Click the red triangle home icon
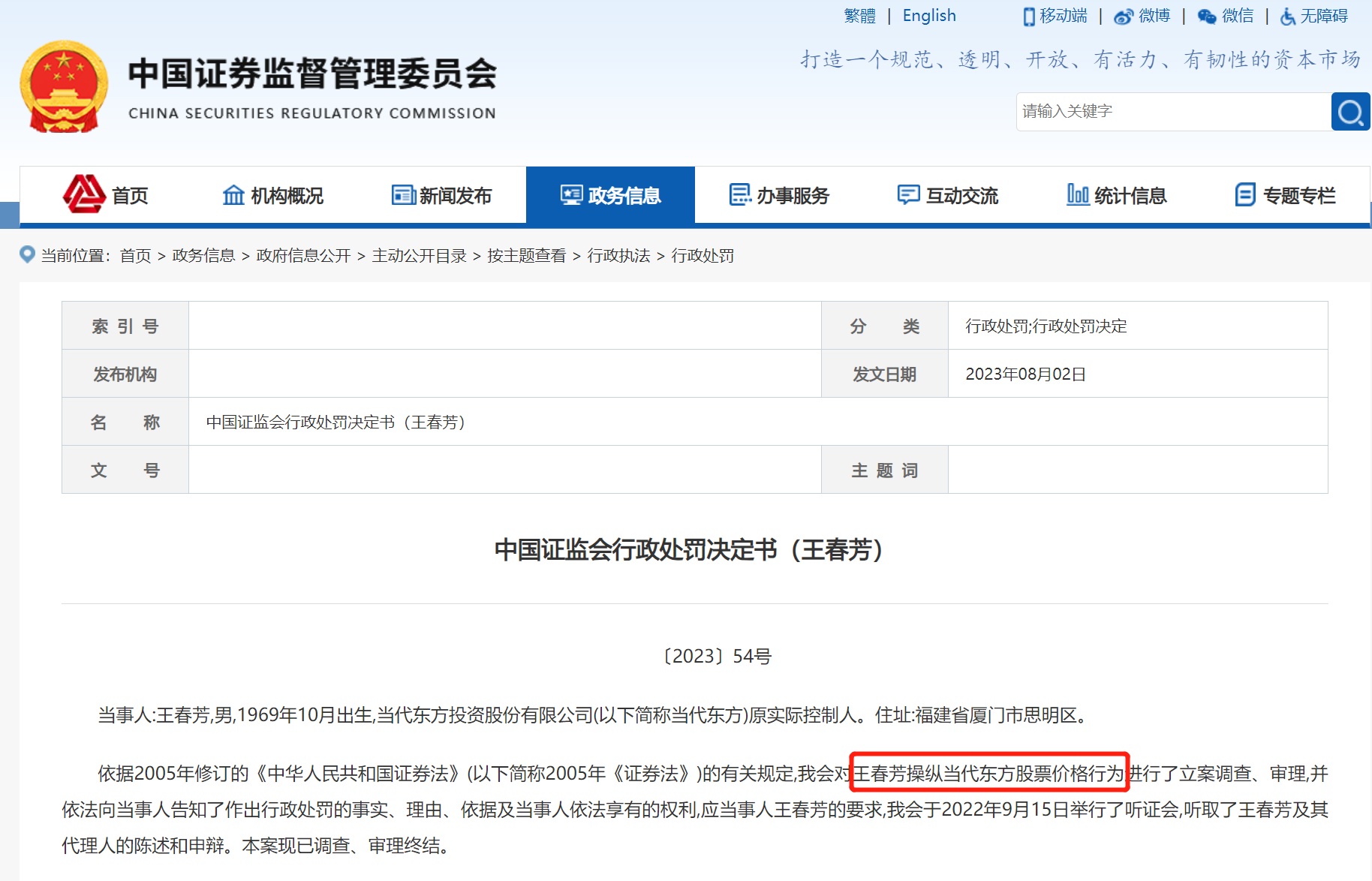Viewport: 1372px width, 881px height. [x=84, y=194]
